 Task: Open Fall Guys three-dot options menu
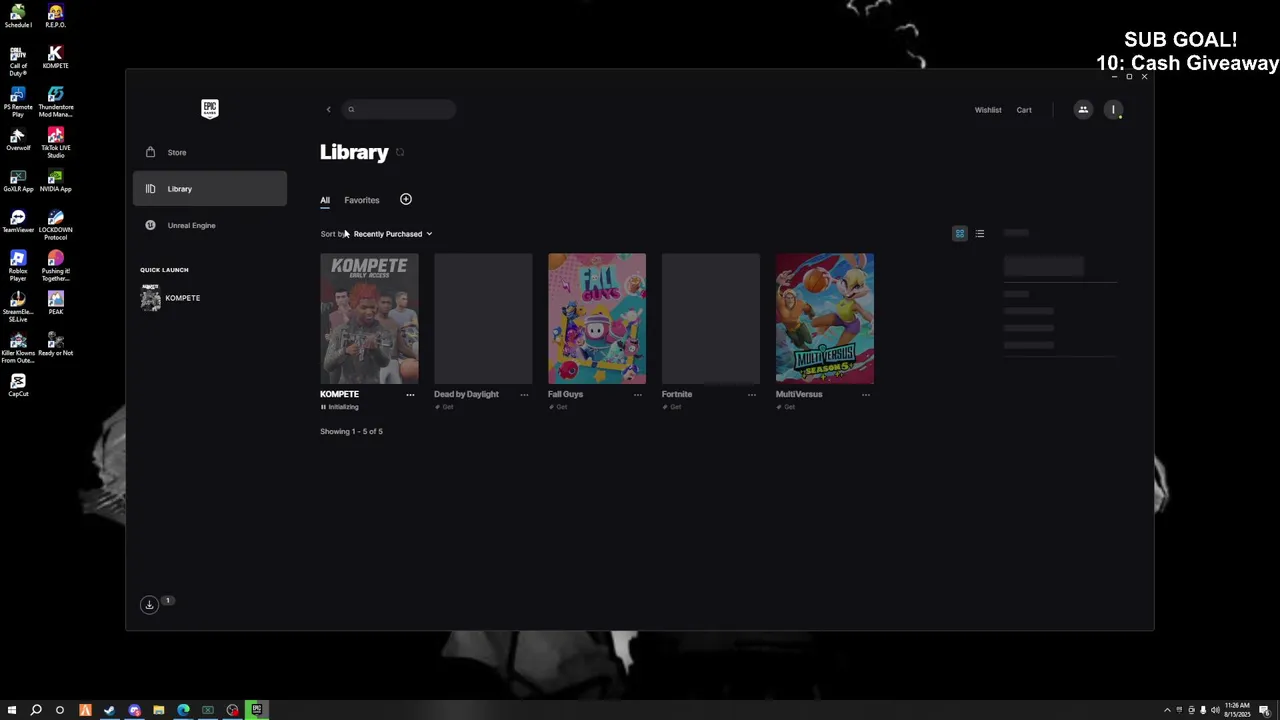click(x=638, y=395)
